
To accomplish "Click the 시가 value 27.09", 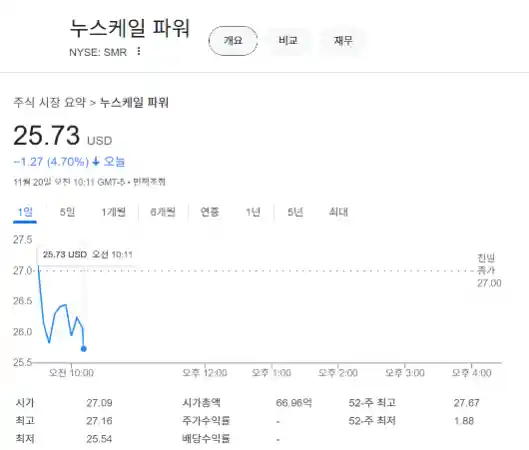I will pyautogui.click(x=99, y=403).
